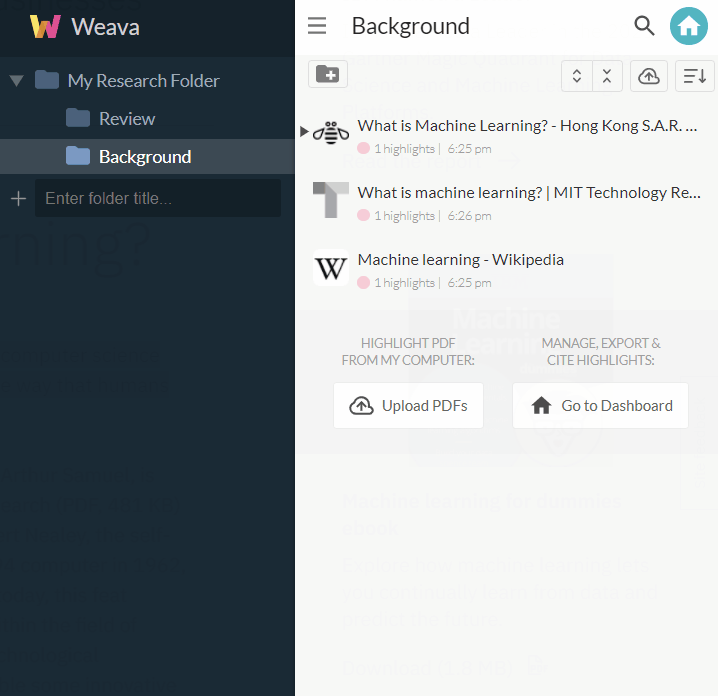Screen dimensions: 718x696
Task: Click 'HIGHLIGHT PDF FROM MY COMPUTER:' label
Action: [x=408, y=352]
